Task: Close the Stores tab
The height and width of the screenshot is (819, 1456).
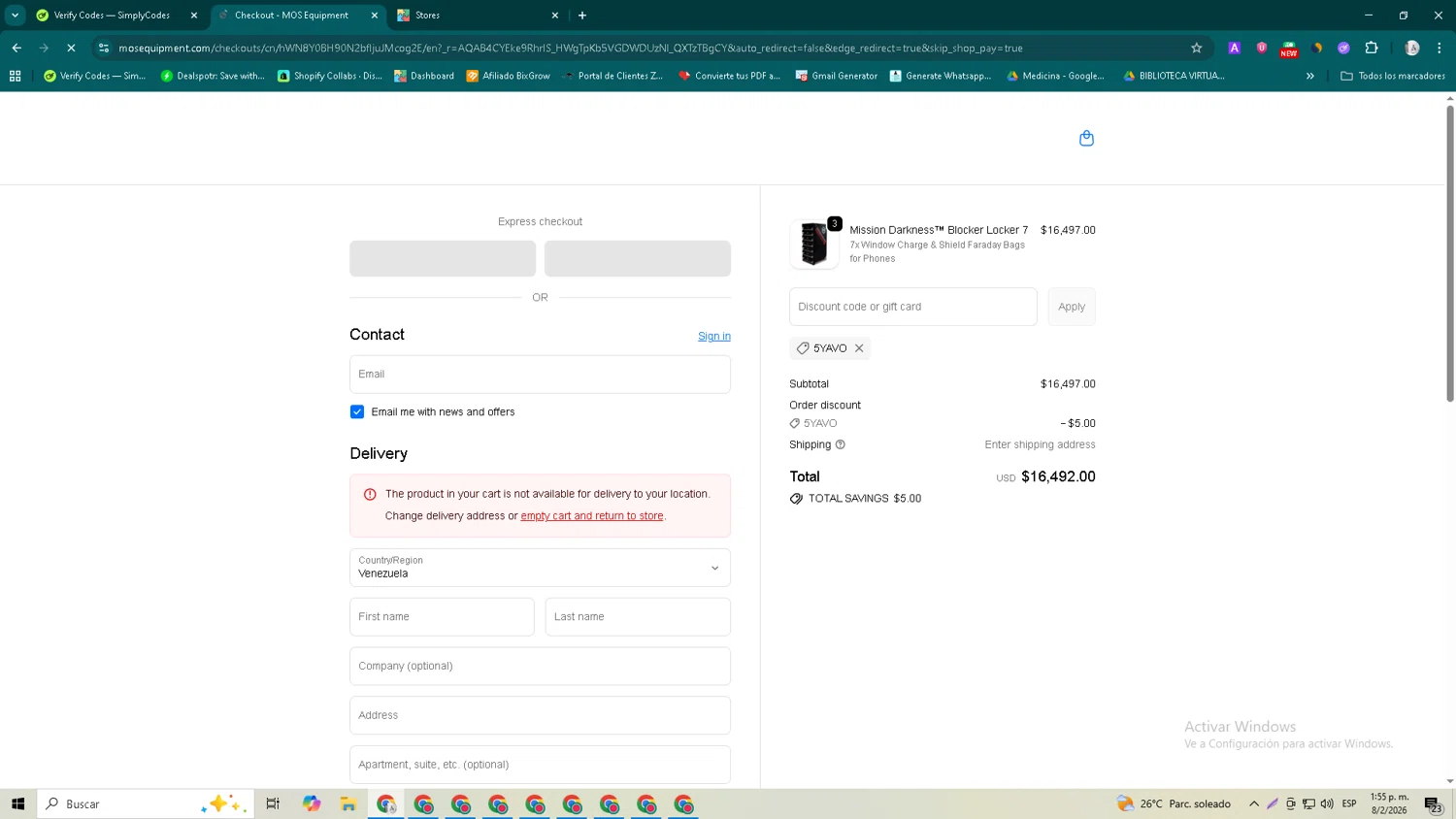Action: coord(555,16)
